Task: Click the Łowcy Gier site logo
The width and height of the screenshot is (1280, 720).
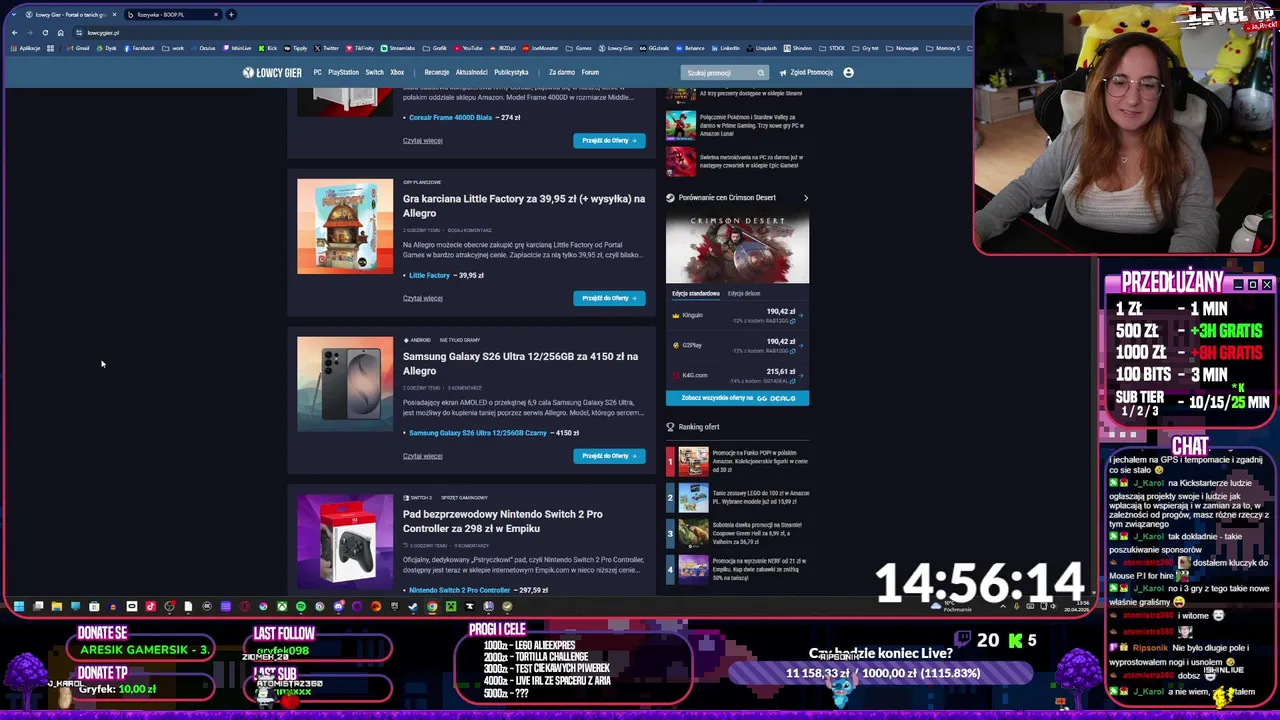Action: click(x=272, y=72)
